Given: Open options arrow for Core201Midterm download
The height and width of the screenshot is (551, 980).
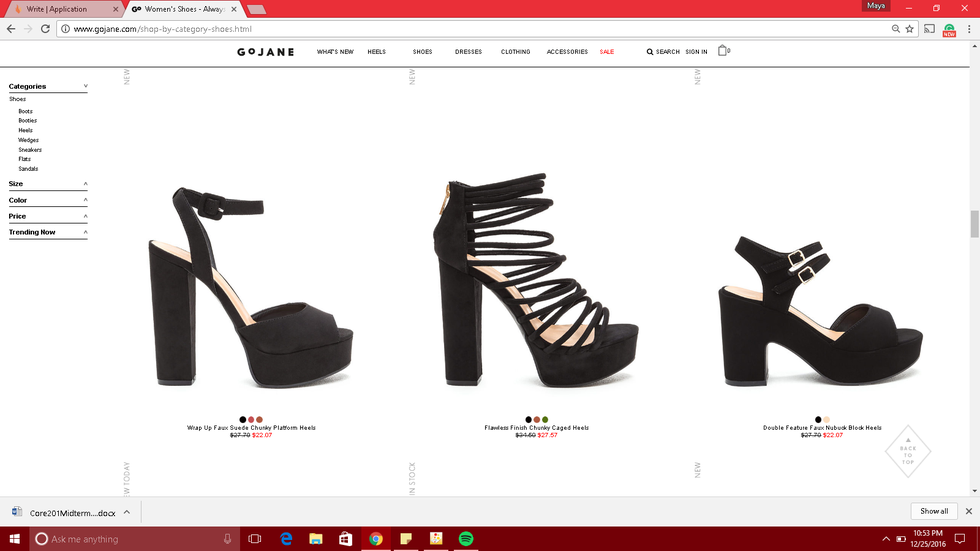Looking at the screenshot, I should click(x=130, y=512).
